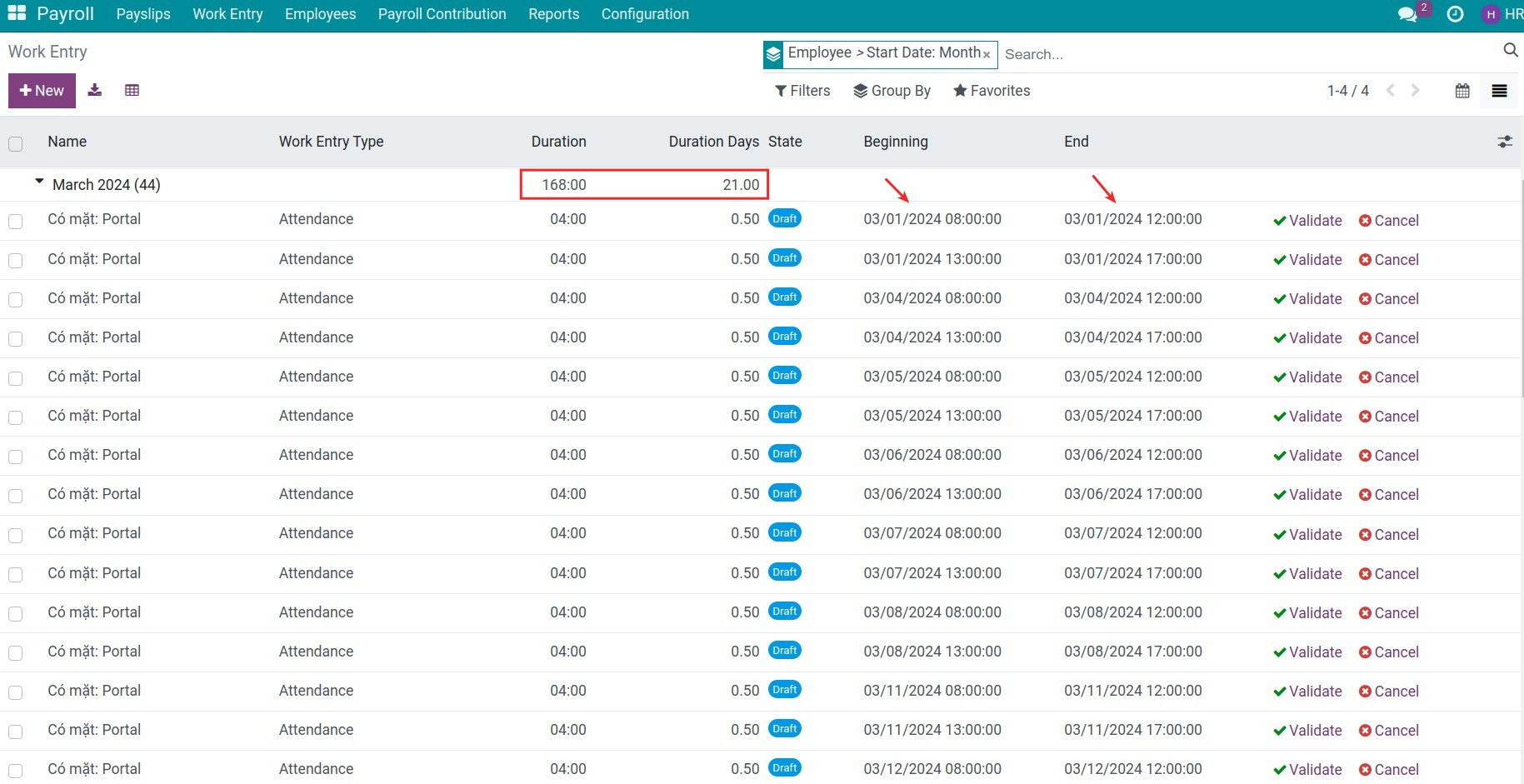
Task: Remove the Employee > Start Date facet
Action: tap(987, 55)
